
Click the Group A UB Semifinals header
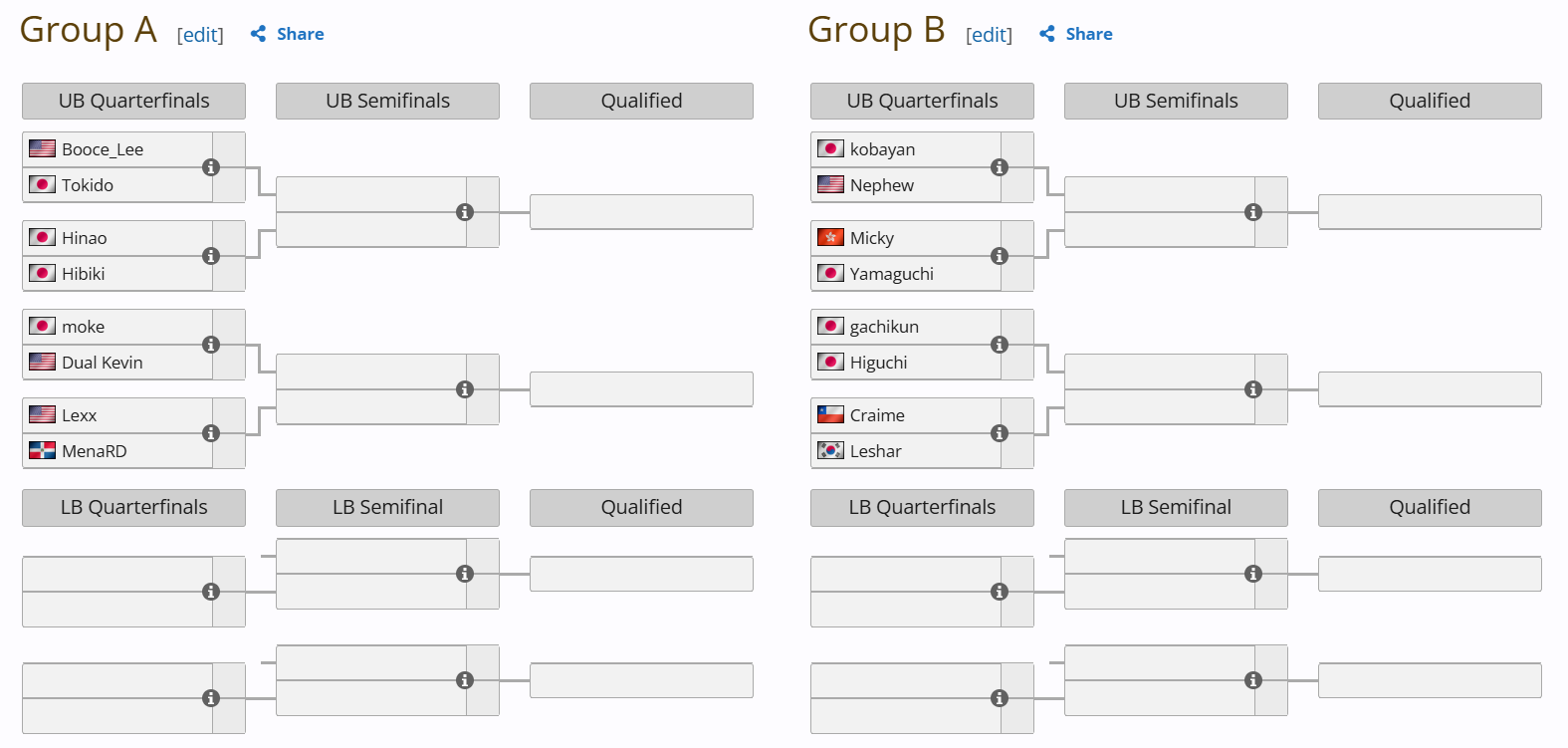click(387, 101)
